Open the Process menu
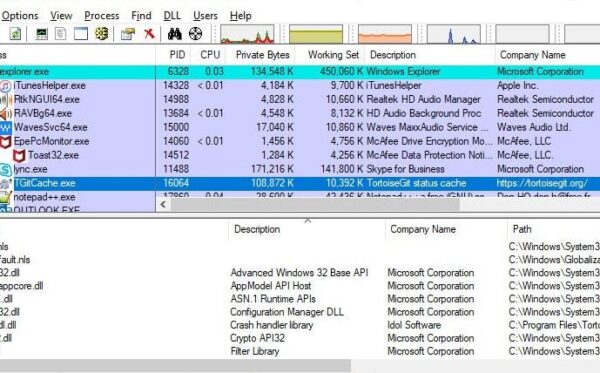Screen dimensions: 600x373 click(102, 16)
